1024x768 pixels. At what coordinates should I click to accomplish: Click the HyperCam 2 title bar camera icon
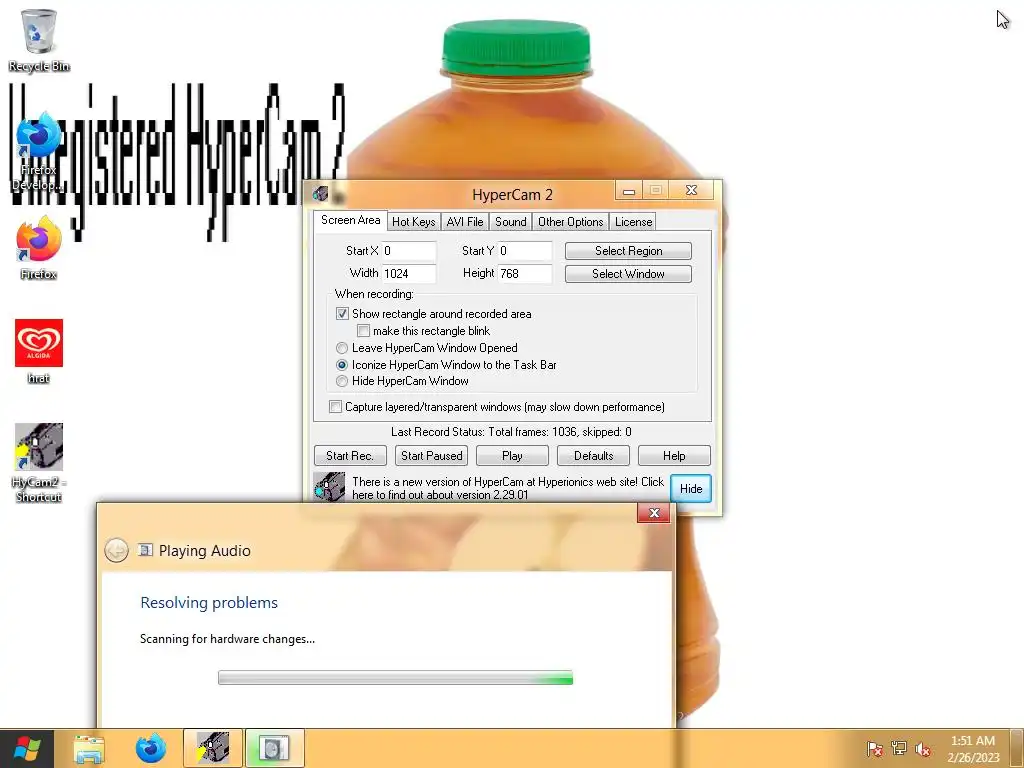coord(320,193)
